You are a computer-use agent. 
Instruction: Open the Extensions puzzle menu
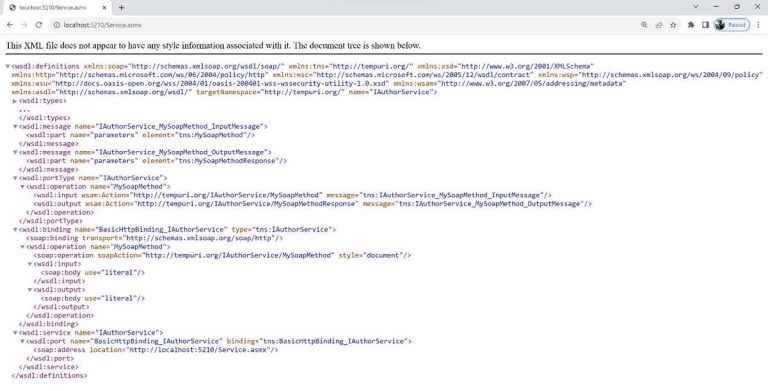click(691, 24)
